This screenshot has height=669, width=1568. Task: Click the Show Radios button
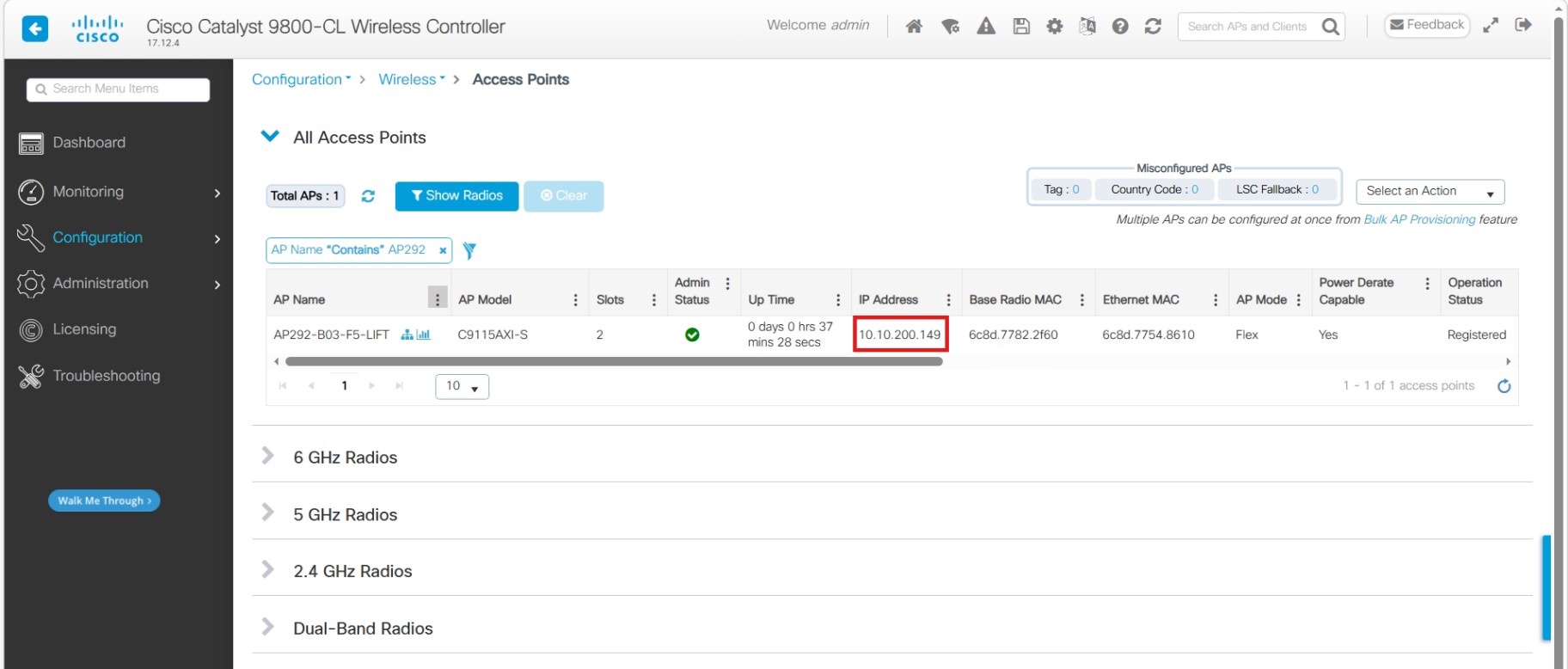(x=456, y=196)
